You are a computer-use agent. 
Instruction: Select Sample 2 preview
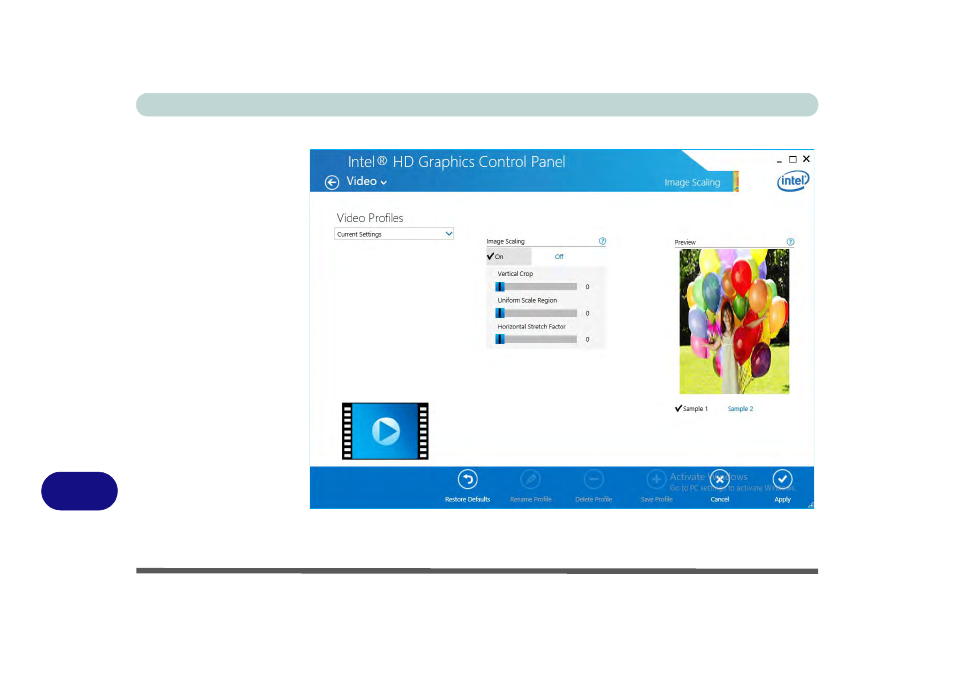pyautogui.click(x=740, y=409)
